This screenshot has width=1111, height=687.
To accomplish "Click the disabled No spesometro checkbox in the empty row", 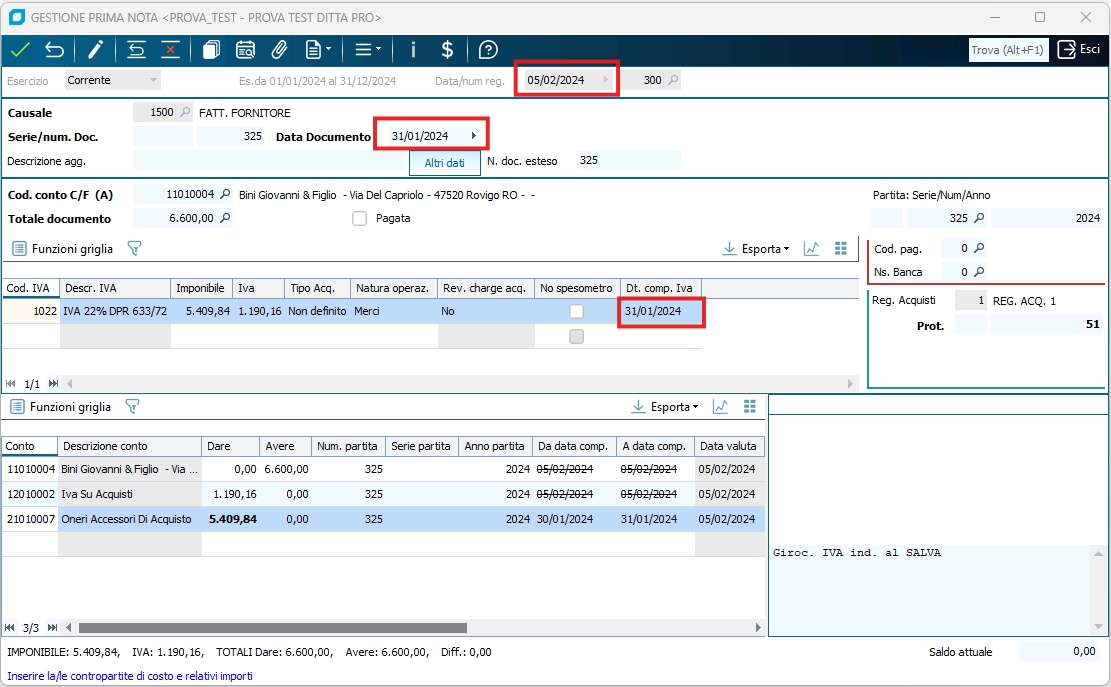I will point(576,337).
